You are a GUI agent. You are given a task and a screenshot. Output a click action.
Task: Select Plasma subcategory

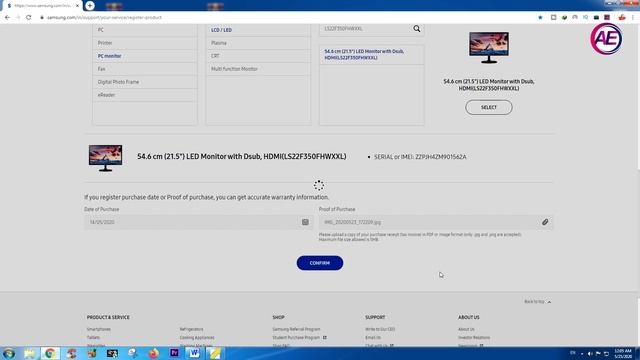(258, 43)
